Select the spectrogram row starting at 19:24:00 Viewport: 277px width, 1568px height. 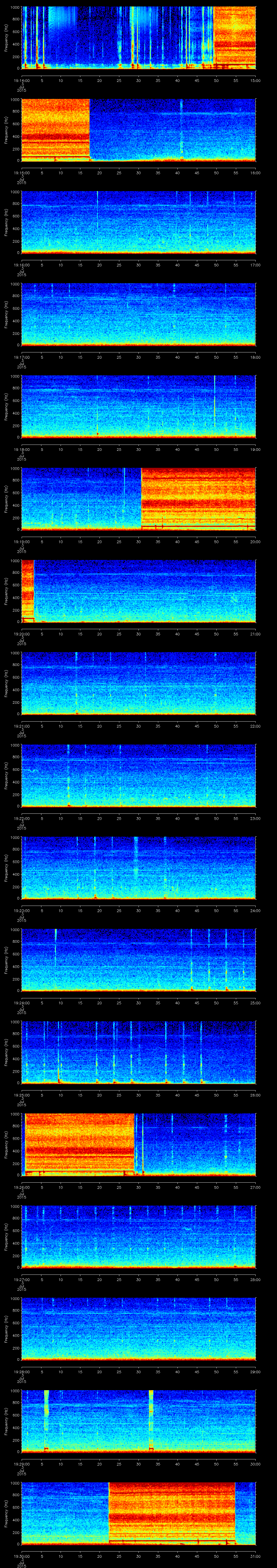point(139,960)
